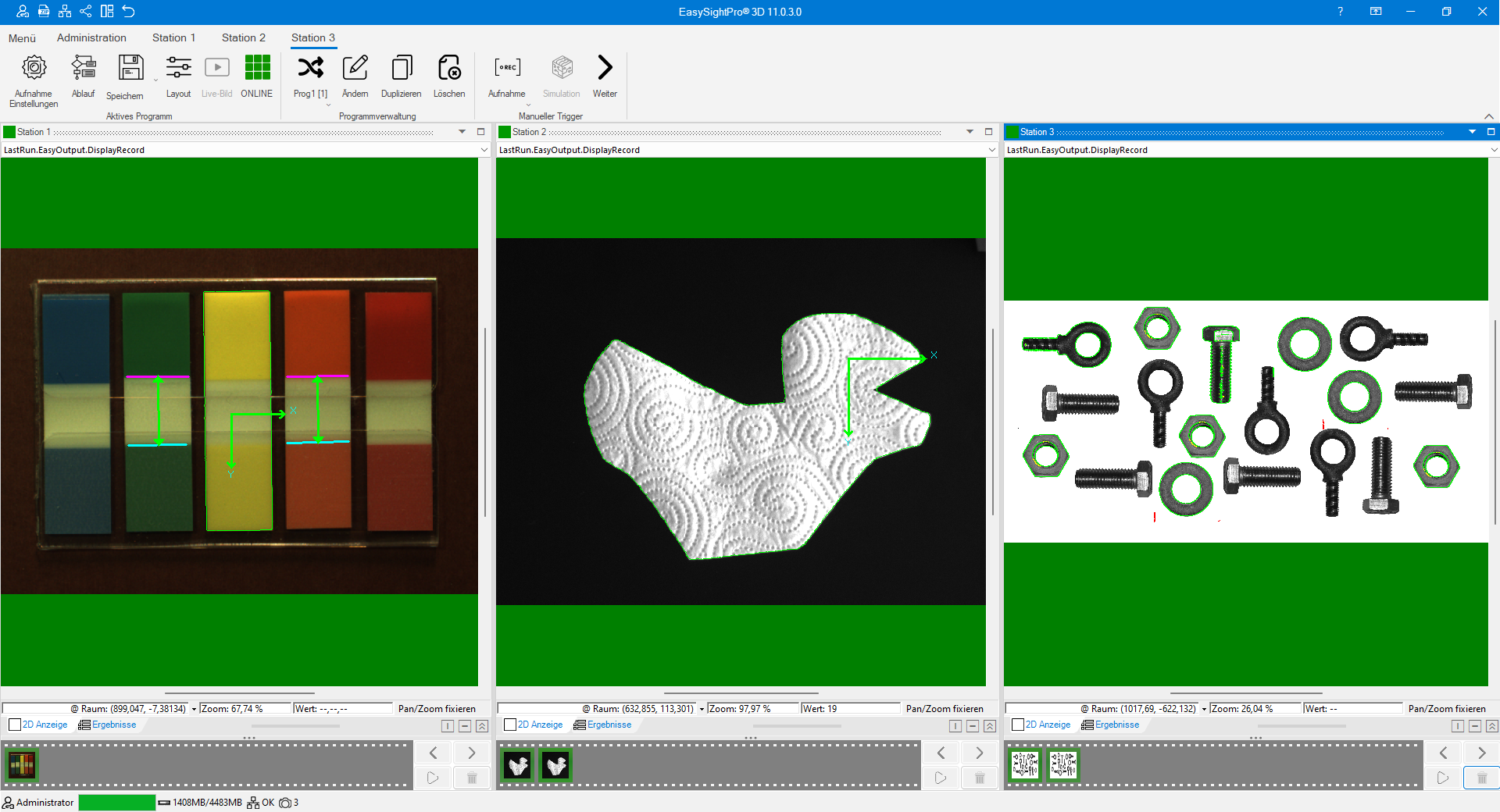Image resolution: width=1500 pixels, height=812 pixels.
Task: Expand Station 1 DisplayRecord dropdown
Action: pos(484,150)
